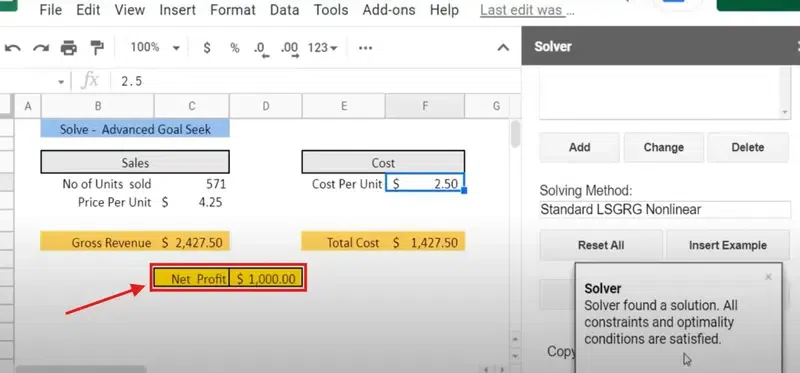Select column E header
This screenshot has height=373, width=800.
click(x=344, y=106)
